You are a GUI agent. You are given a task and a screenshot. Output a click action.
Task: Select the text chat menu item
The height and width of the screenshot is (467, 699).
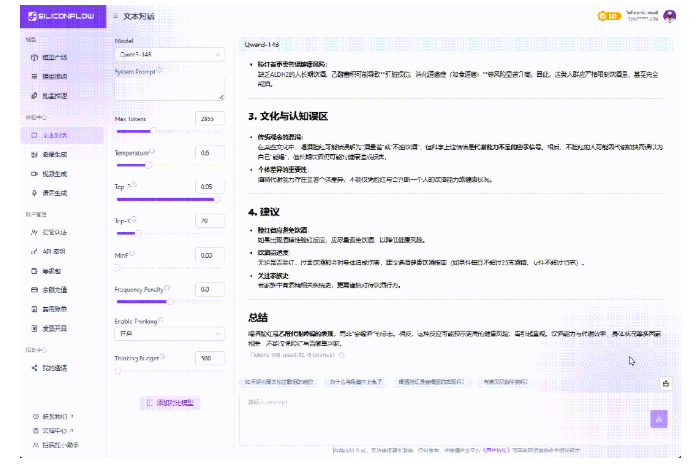click(x=54, y=133)
